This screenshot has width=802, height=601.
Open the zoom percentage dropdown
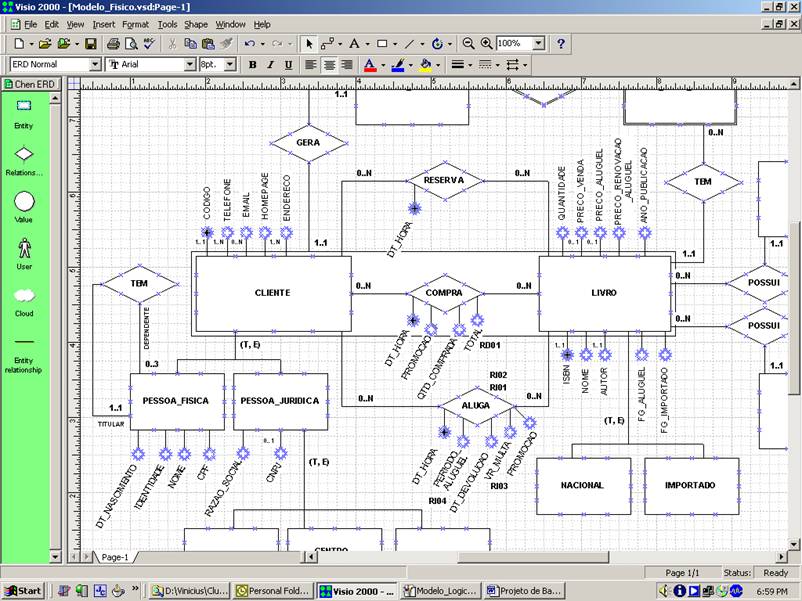pos(538,44)
